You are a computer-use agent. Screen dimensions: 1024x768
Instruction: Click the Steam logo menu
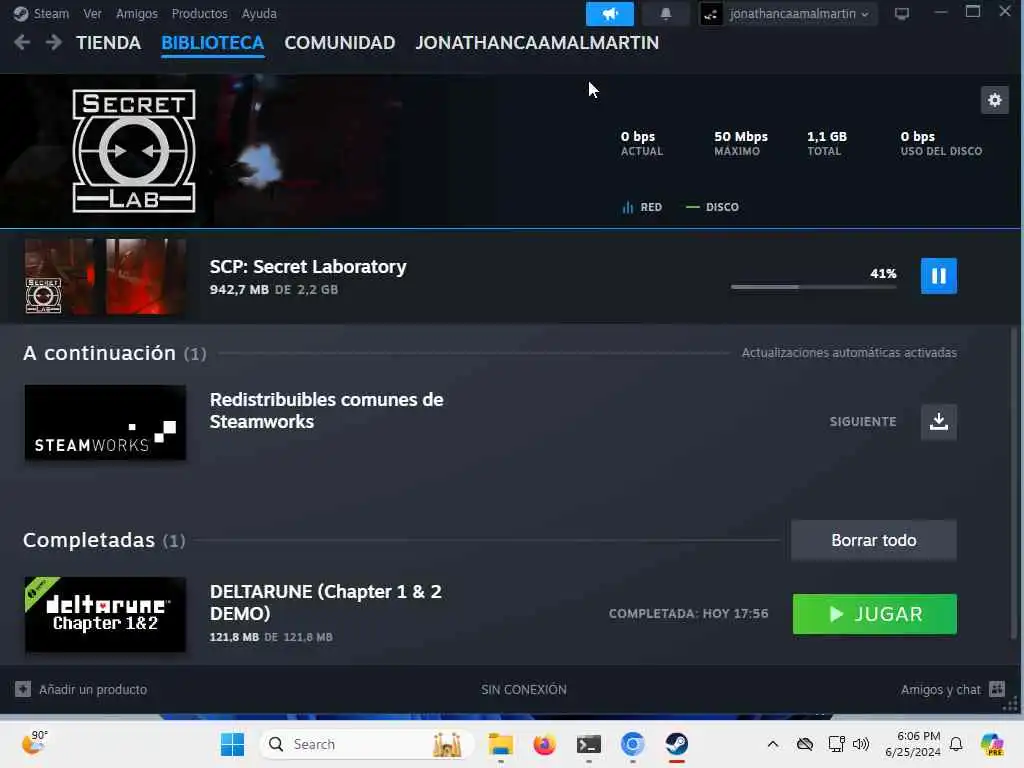[x=41, y=14]
